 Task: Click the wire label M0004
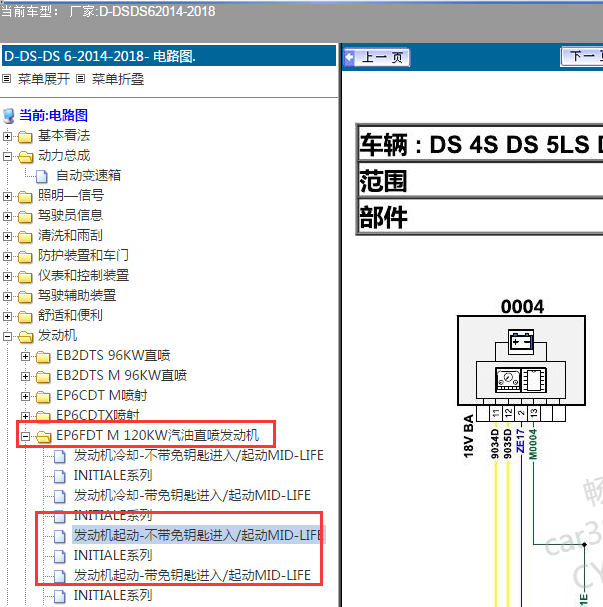click(x=534, y=444)
